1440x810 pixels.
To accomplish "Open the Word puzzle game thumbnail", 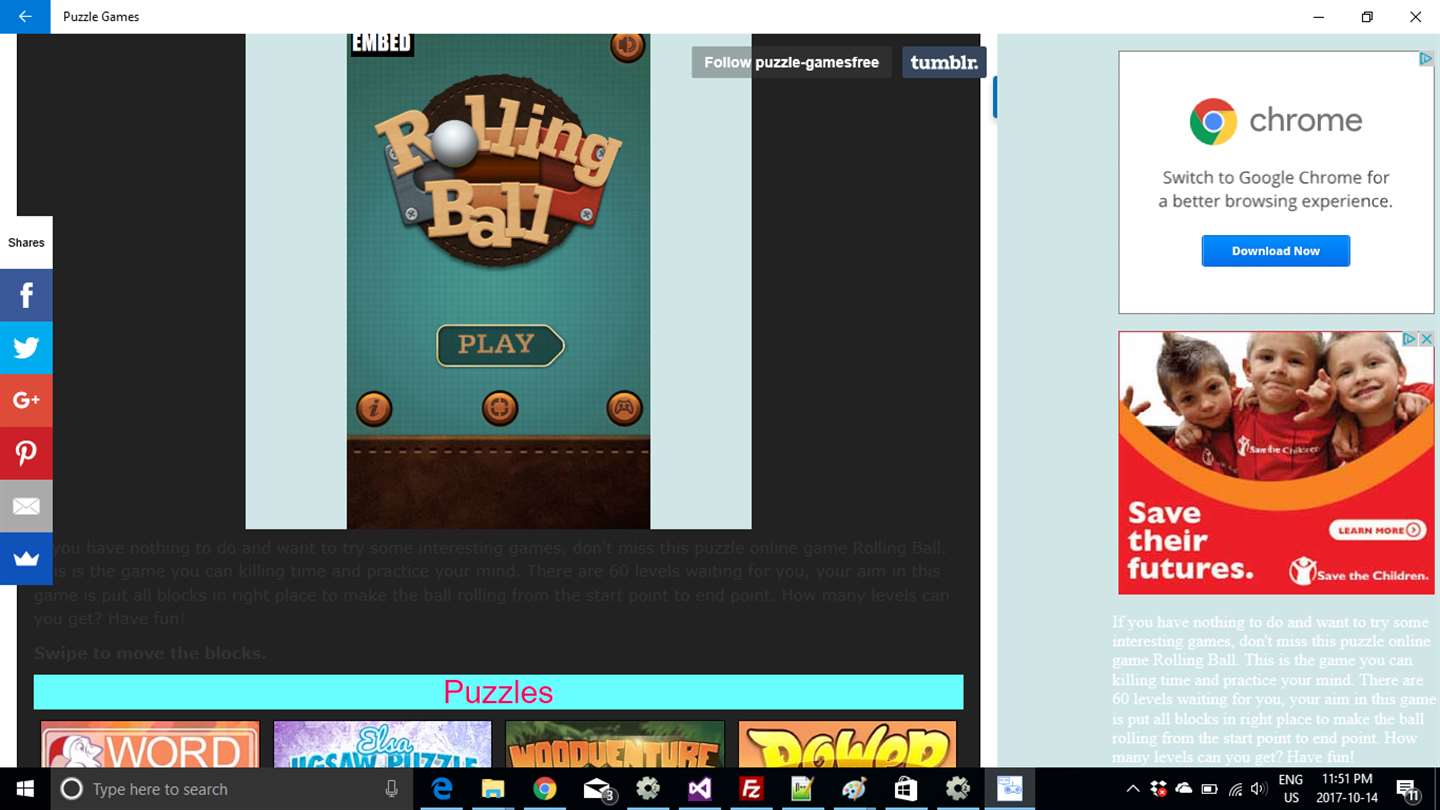I will [x=150, y=744].
